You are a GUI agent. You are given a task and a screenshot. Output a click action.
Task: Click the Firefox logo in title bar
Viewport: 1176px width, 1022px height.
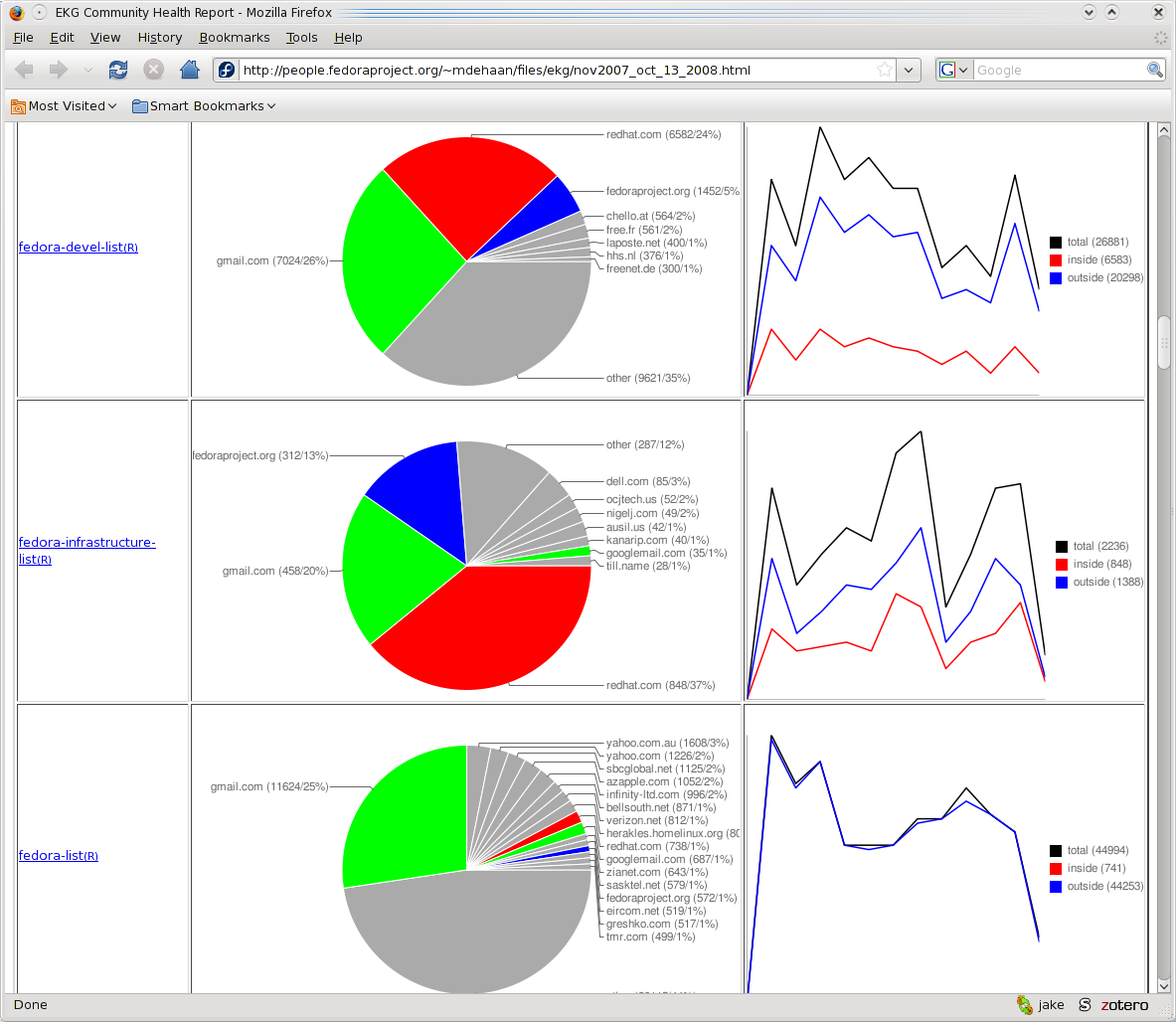point(17,12)
